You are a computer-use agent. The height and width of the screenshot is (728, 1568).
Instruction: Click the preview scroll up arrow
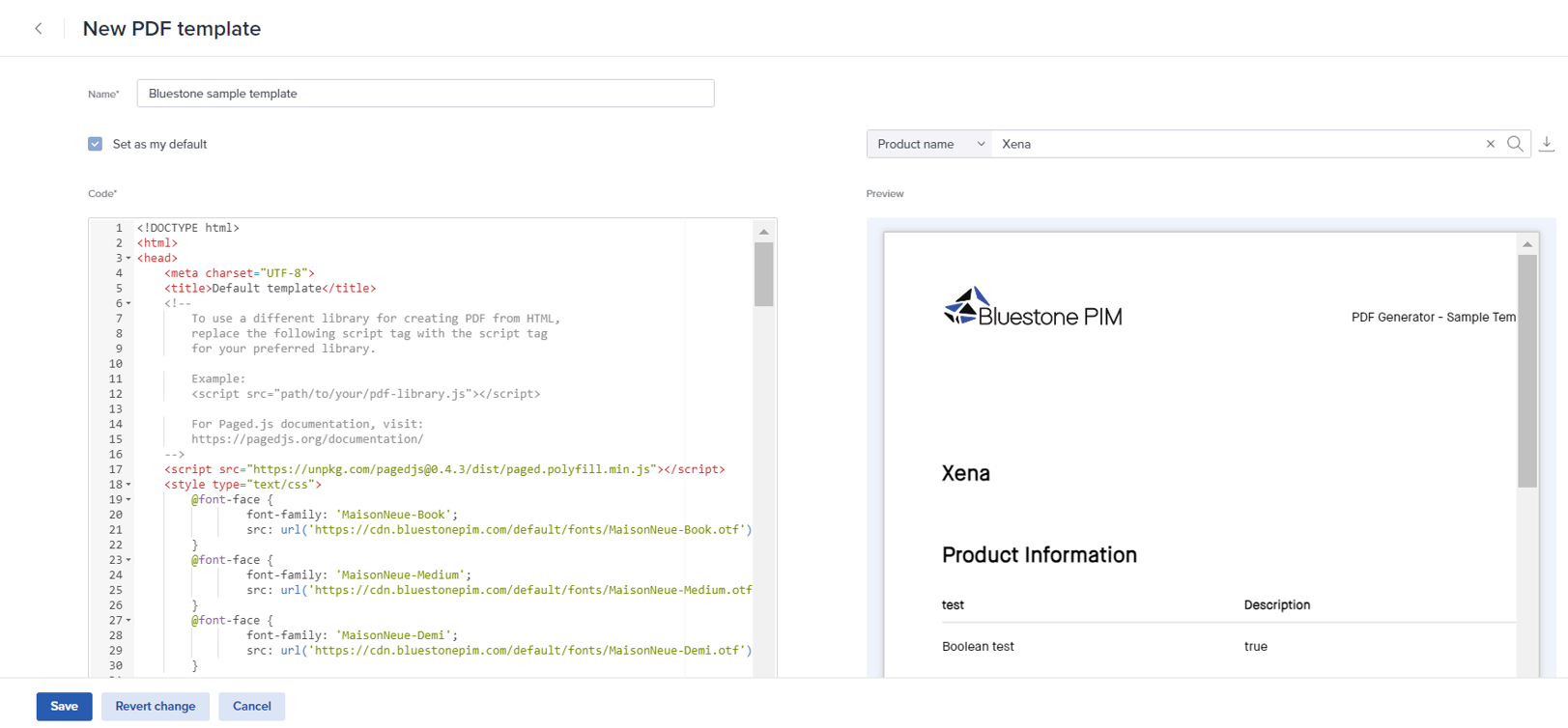(1526, 244)
